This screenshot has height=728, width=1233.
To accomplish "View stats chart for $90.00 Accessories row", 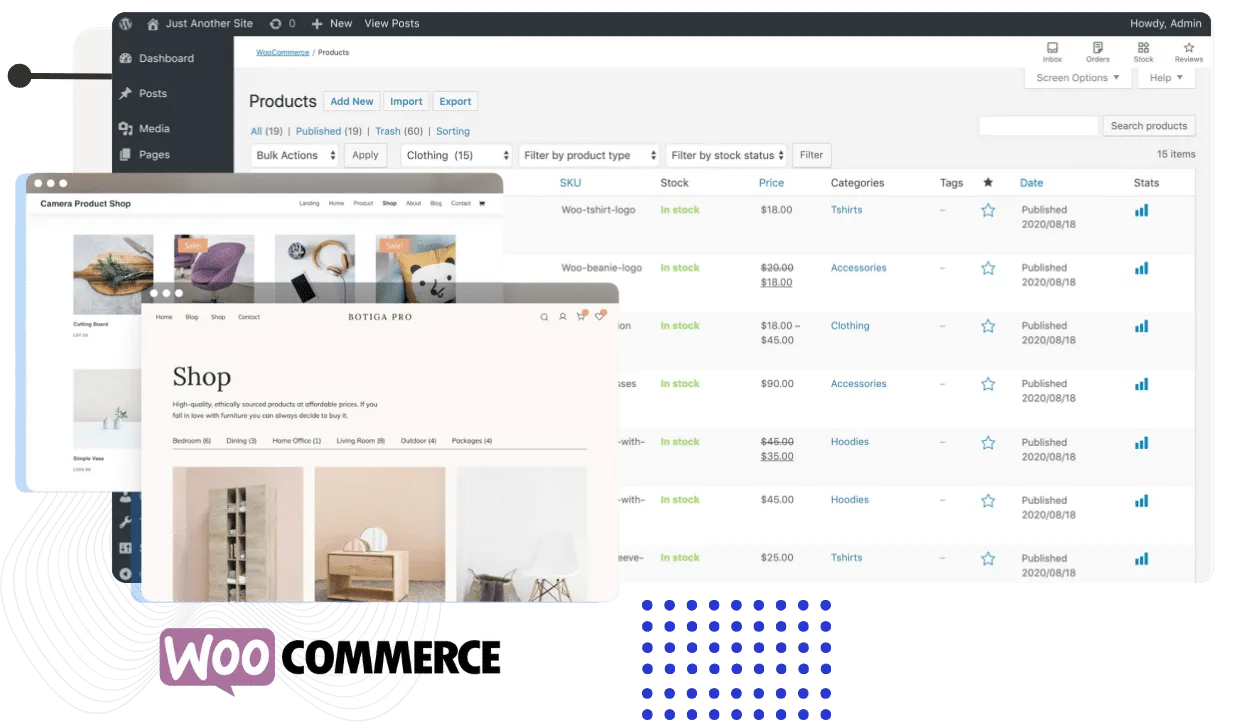I will click(1141, 384).
